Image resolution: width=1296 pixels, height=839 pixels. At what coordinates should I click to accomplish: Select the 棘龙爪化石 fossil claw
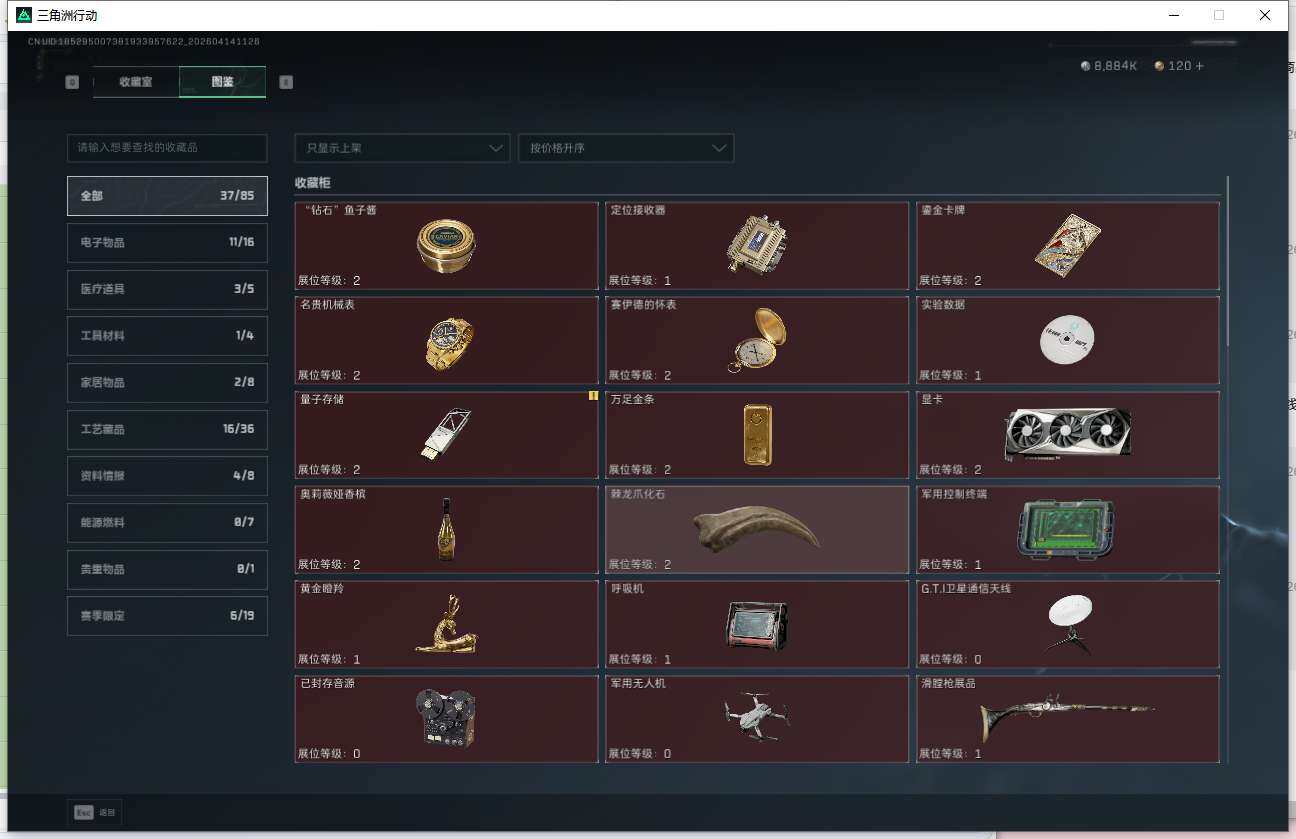pyautogui.click(x=757, y=530)
